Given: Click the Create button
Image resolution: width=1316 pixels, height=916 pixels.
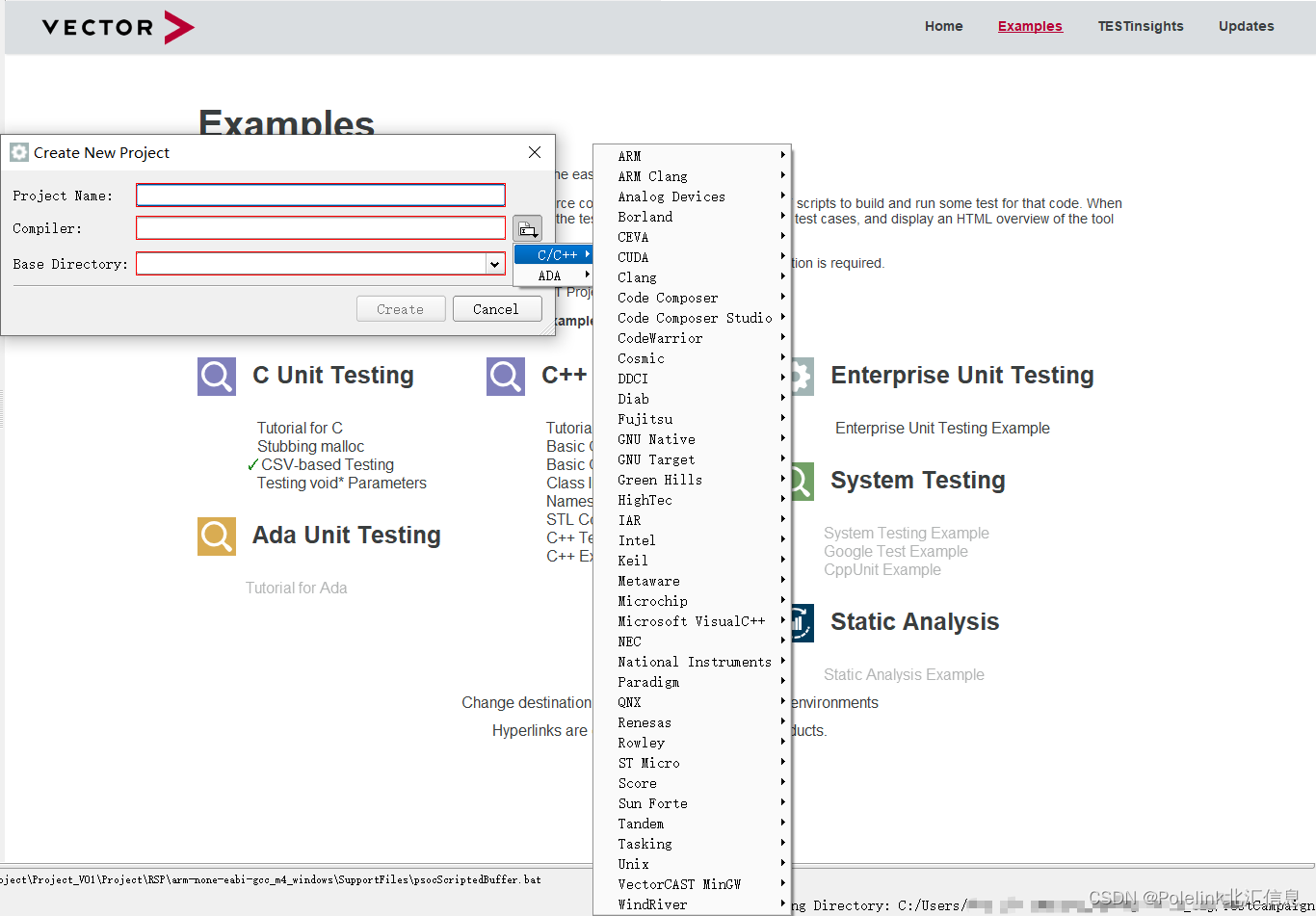Looking at the screenshot, I should click(401, 309).
